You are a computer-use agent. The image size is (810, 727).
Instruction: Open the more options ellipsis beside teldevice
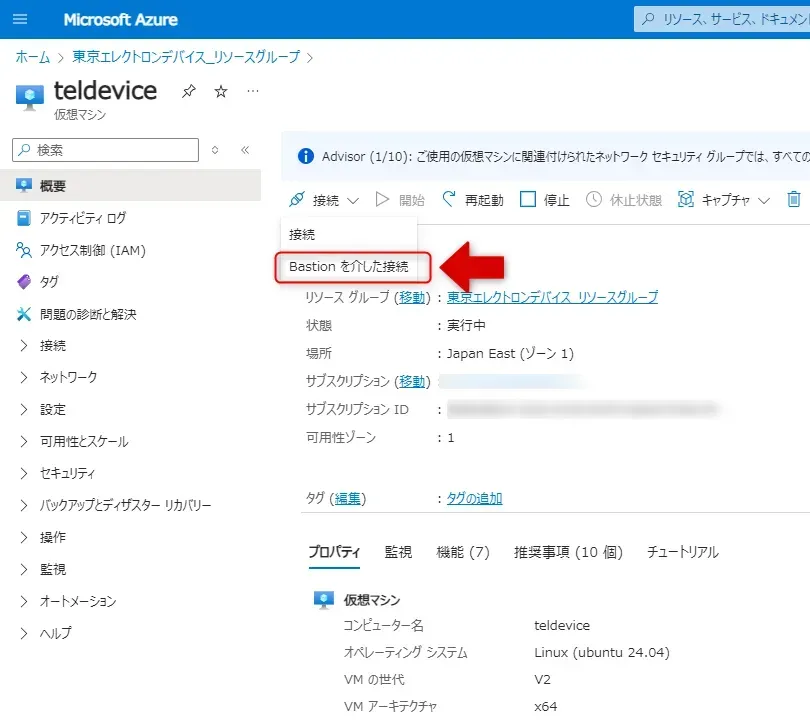(253, 91)
